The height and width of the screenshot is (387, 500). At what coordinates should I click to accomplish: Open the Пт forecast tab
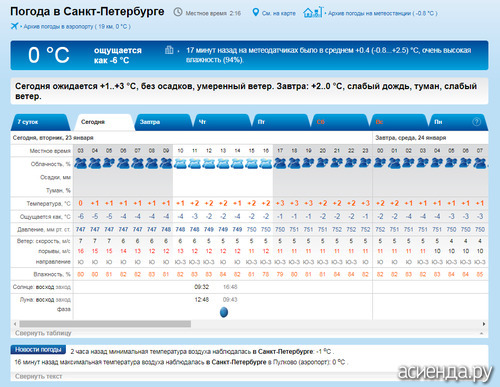click(280, 122)
